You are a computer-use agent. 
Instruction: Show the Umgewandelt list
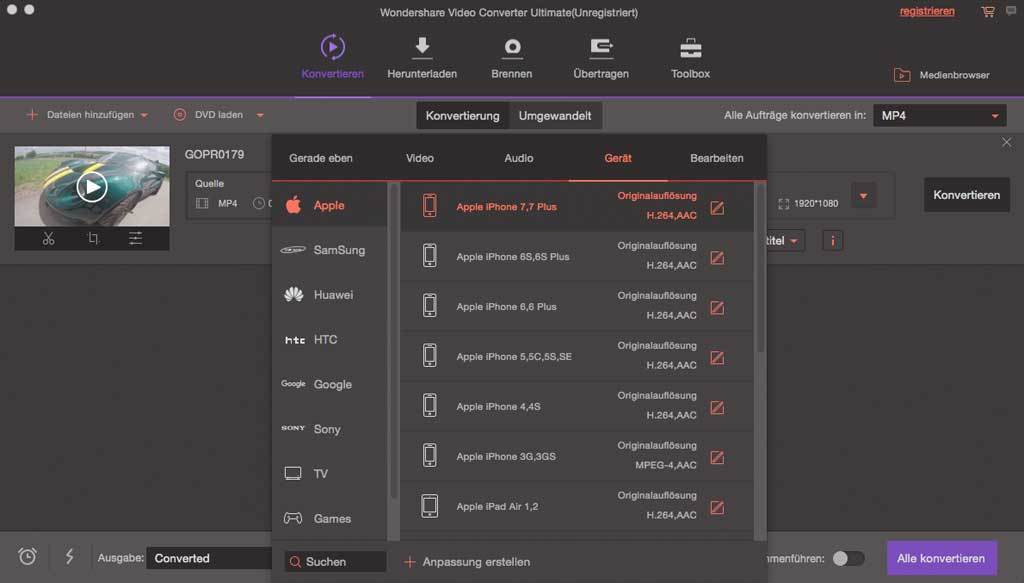tap(555, 116)
